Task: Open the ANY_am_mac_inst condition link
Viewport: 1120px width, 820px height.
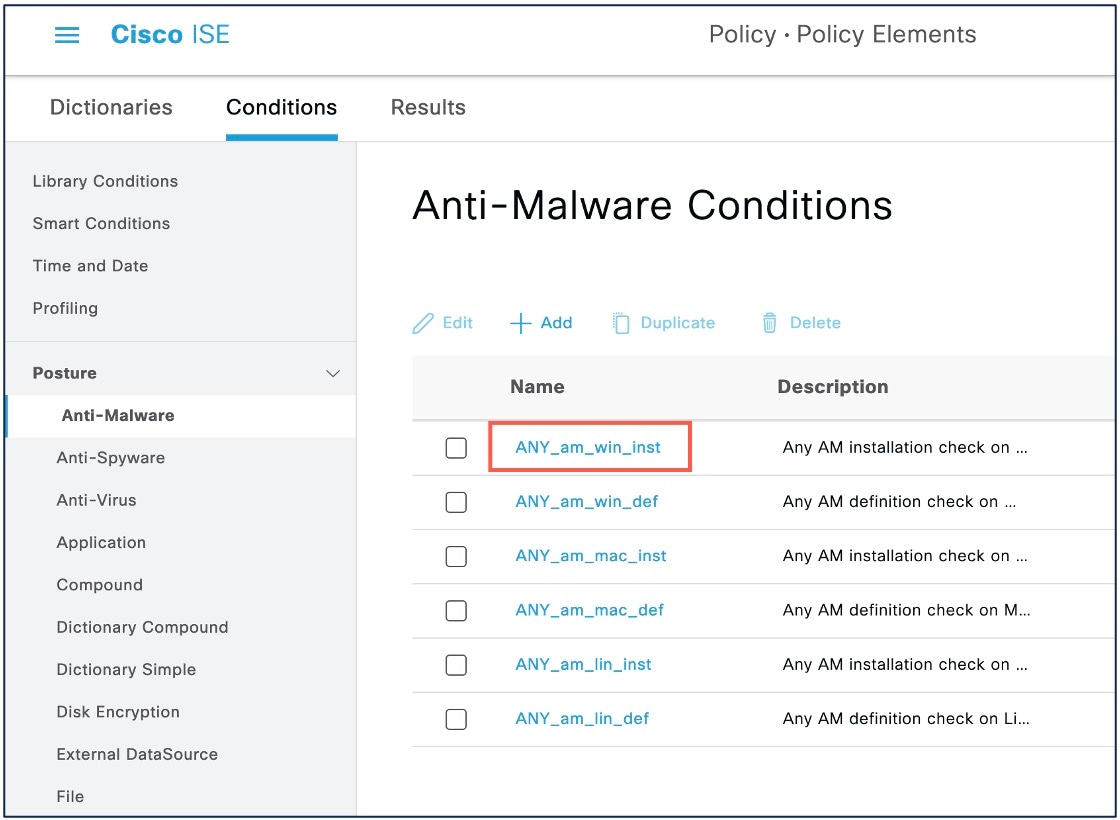Action: coord(591,556)
